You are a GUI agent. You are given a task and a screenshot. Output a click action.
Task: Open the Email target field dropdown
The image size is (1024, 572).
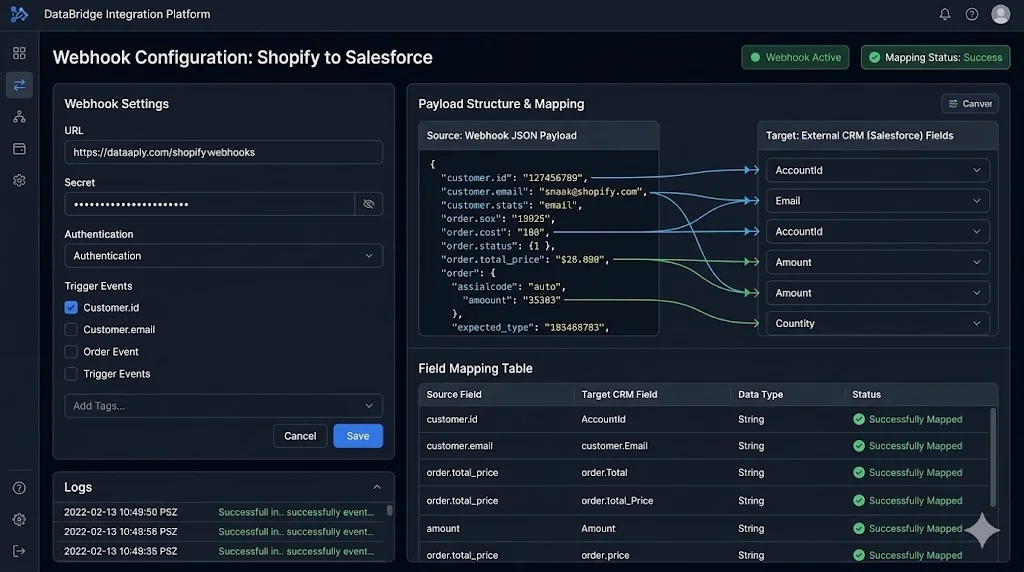pyautogui.click(x=878, y=201)
